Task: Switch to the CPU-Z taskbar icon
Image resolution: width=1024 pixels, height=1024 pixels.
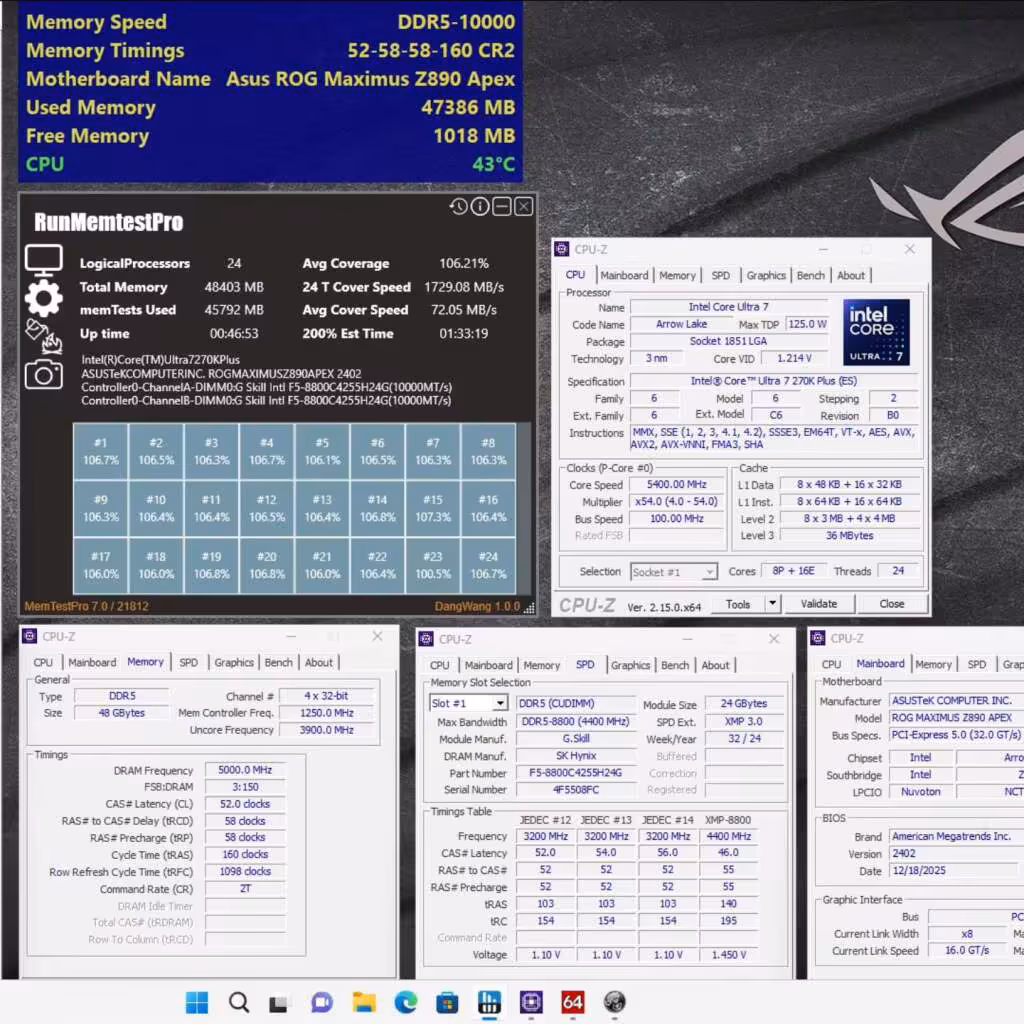Action: click(531, 1002)
